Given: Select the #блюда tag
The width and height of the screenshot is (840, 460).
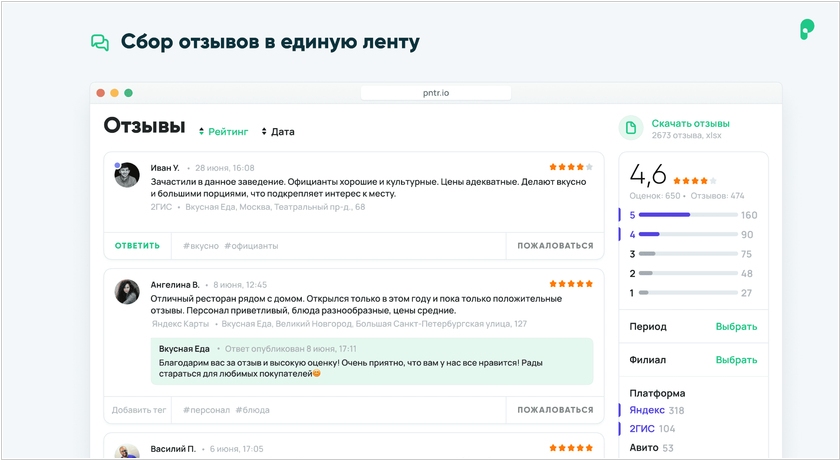Looking at the screenshot, I should 252,410.
